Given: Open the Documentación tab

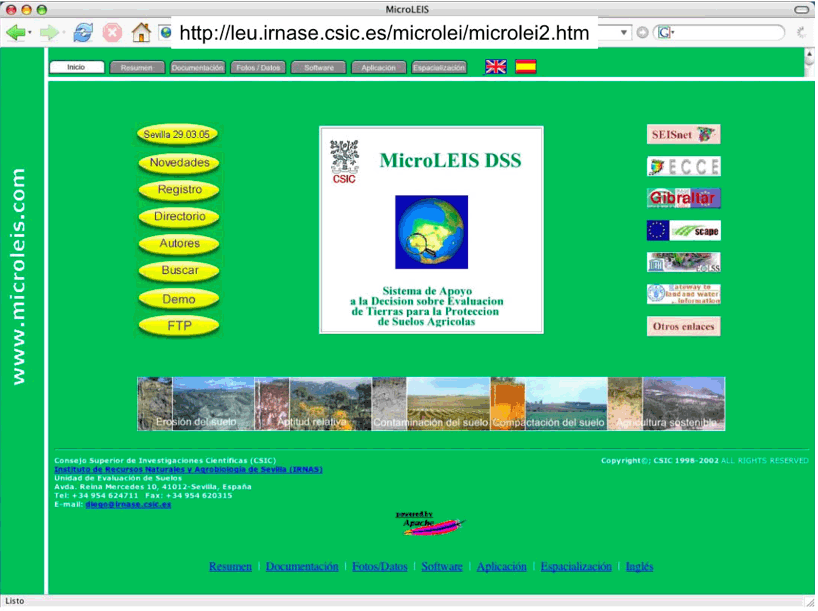Looking at the screenshot, I should 197,68.
